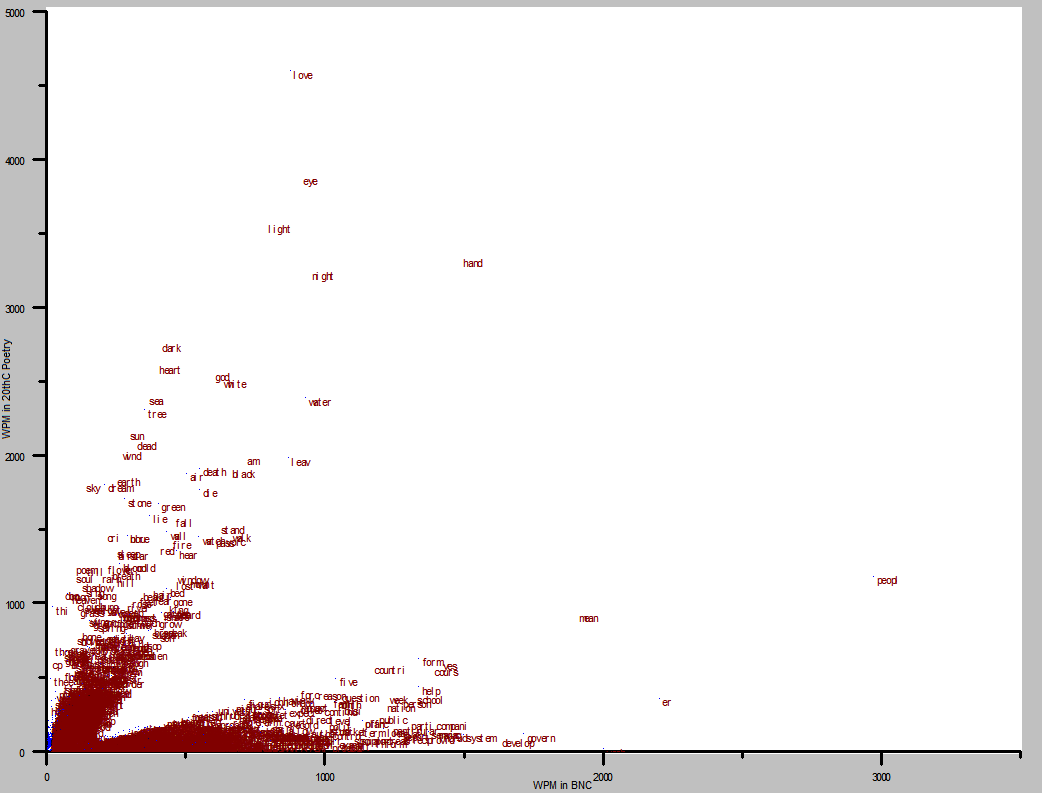1042x793 pixels.
Task: Click the 'night' word in plot
Action: pyautogui.click(x=322, y=277)
